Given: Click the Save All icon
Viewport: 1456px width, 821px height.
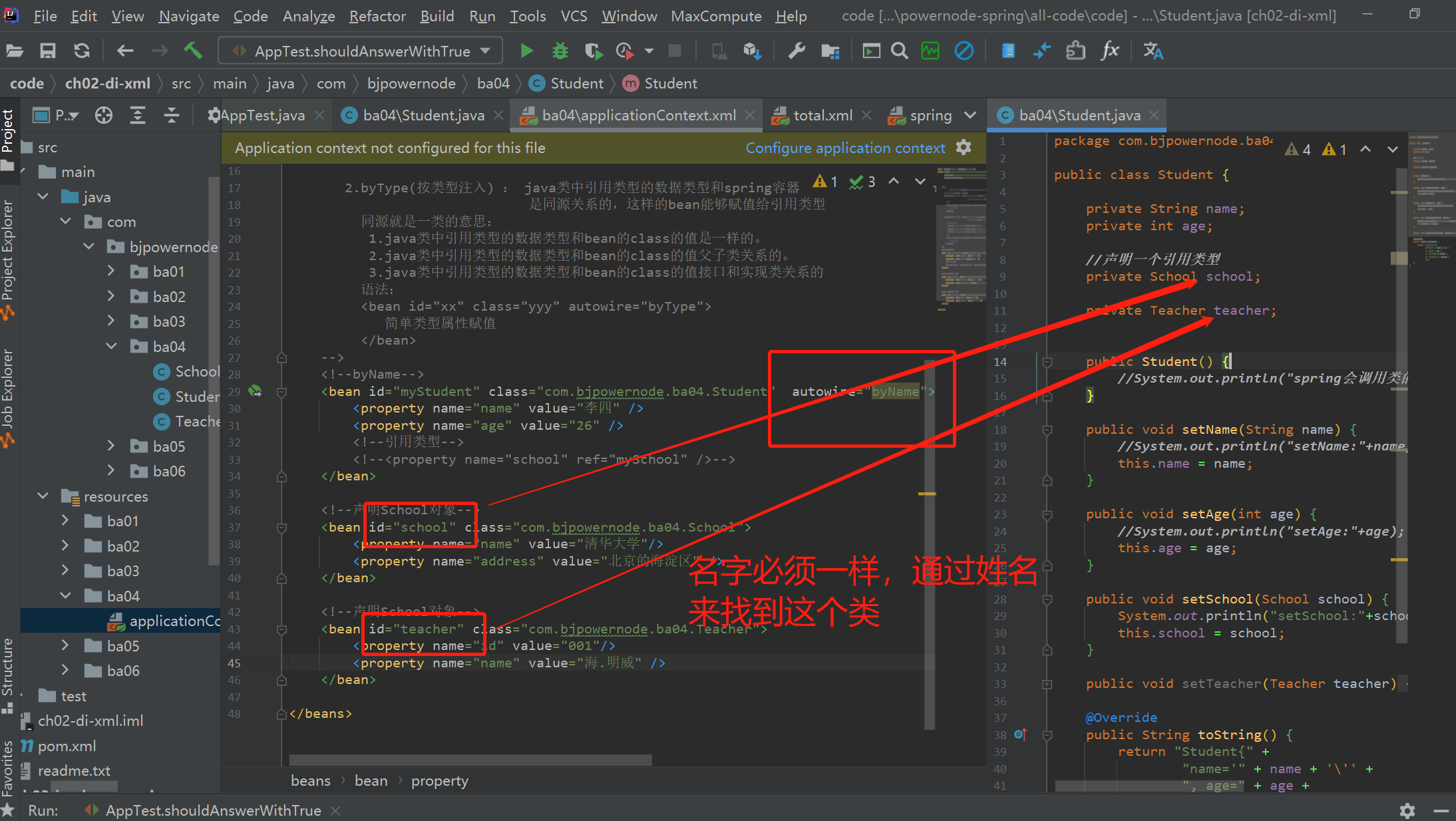Looking at the screenshot, I should 47,50.
